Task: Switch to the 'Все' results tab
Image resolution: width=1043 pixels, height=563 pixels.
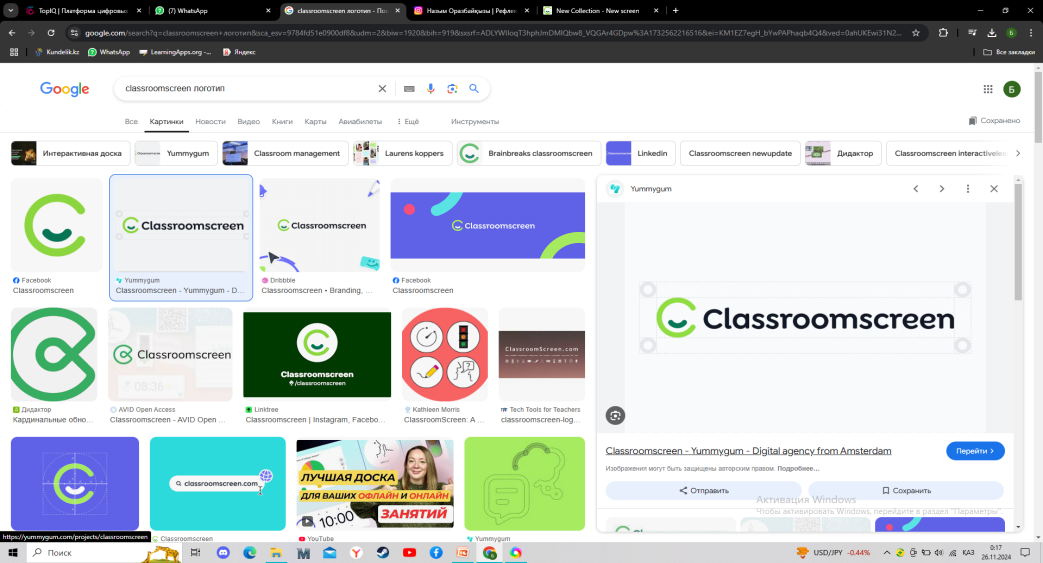Action: (131, 122)
